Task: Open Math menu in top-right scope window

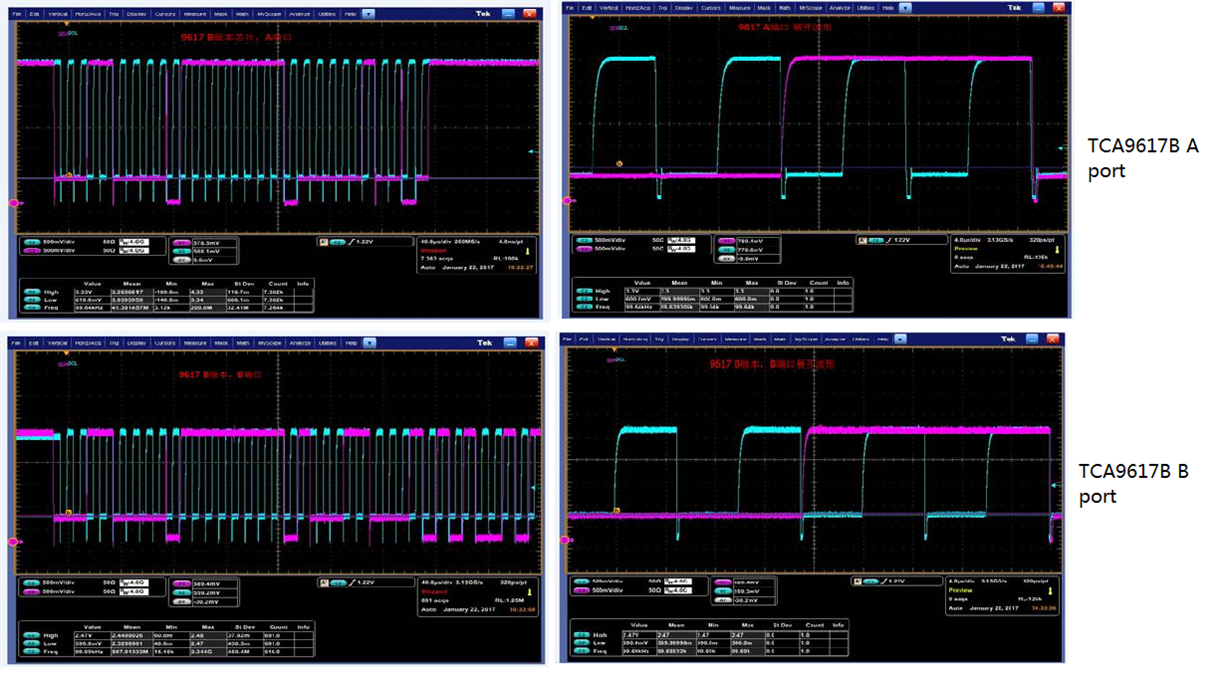Action: [785, 8]
